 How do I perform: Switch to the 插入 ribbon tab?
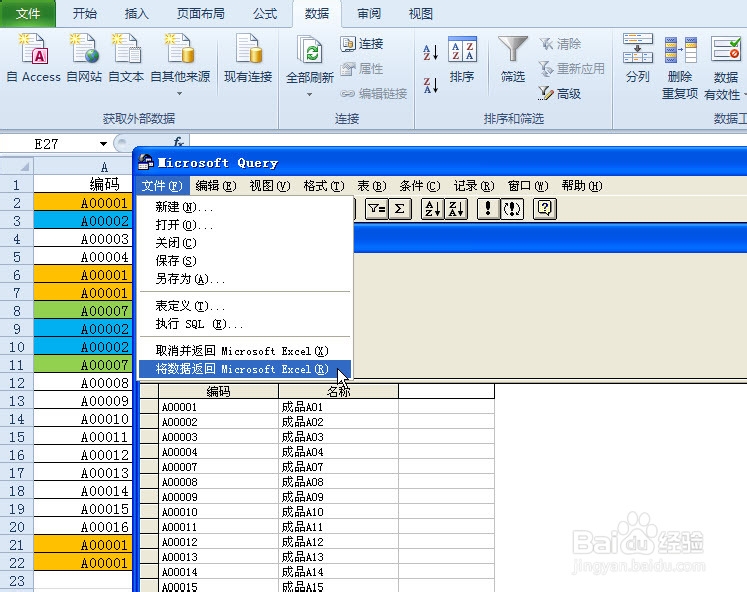[x=137, y=13]
